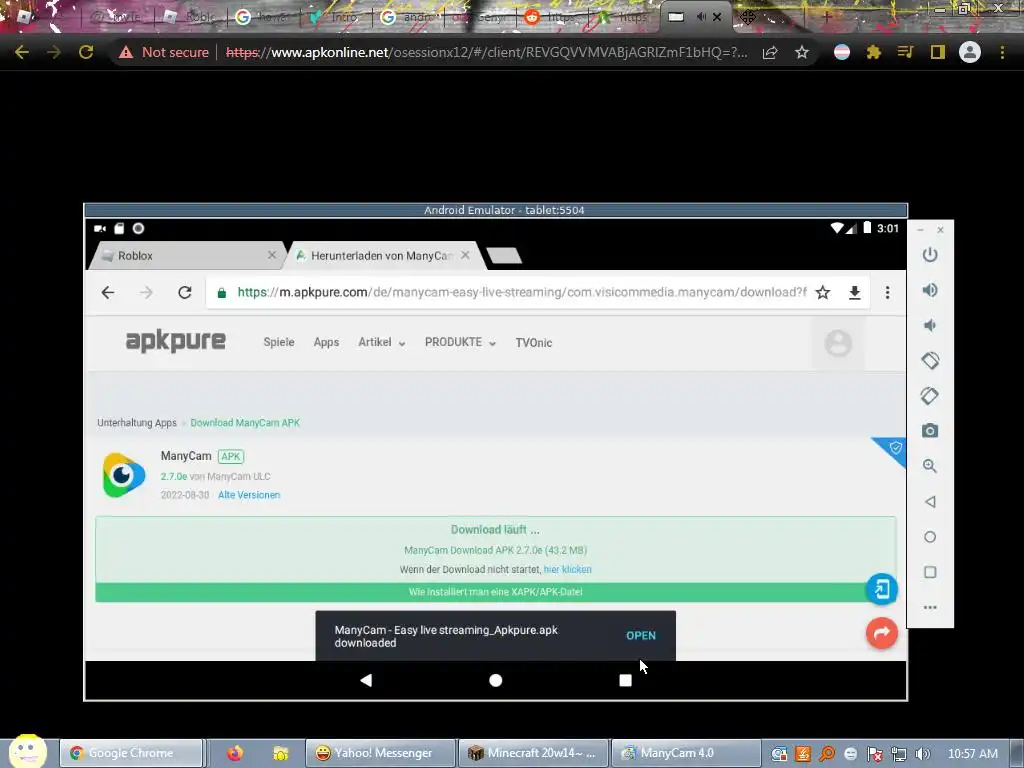Click Unterhaltung Apps breadcrumb
This screenshot has width=1024, height=768.
[137, 423]
